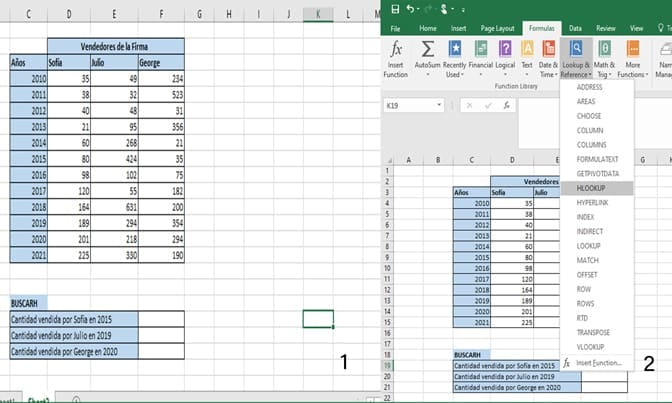
Task: Open the Logical functions icon
Action: 505,49
